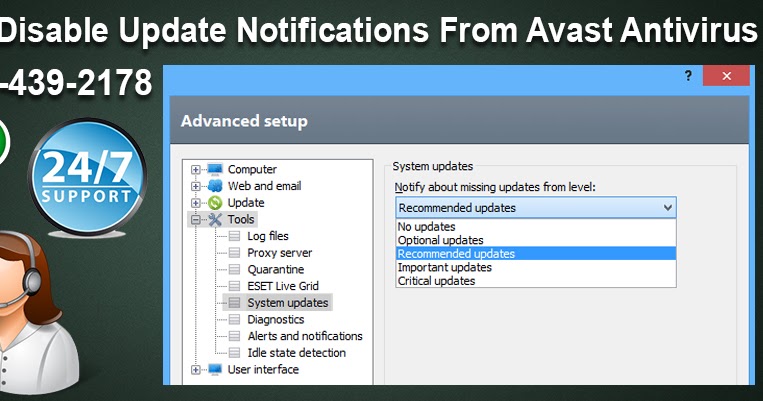
Task: Select System updates in the tree
Action: pyautogui.click(x=288, y=303)
